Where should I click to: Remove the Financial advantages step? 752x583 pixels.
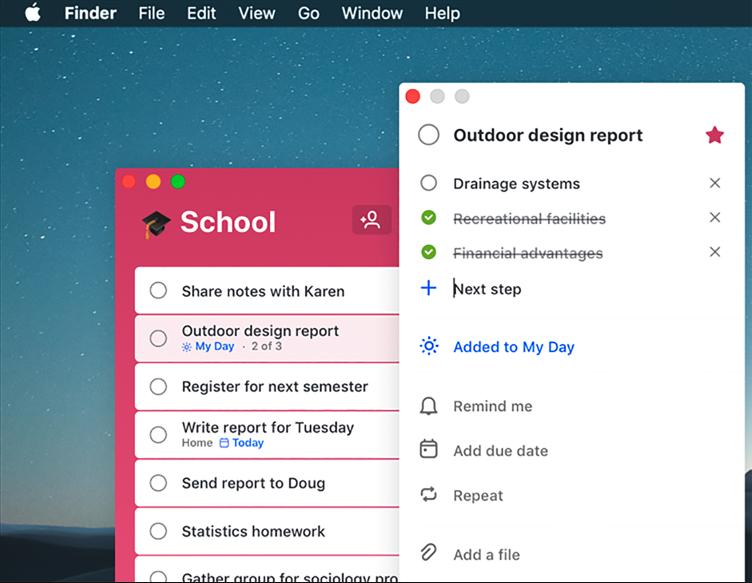[715, 252]
